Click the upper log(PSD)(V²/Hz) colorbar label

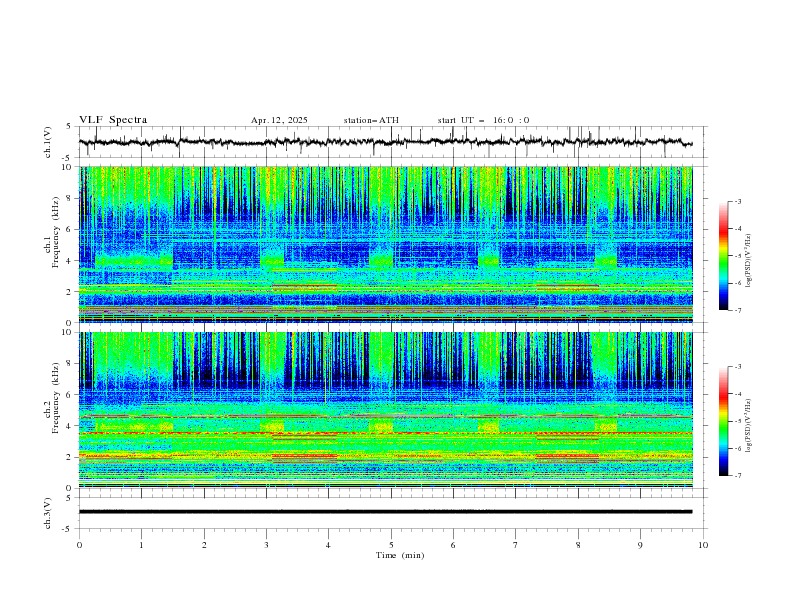pyautogui.click(x=749, y=261)
